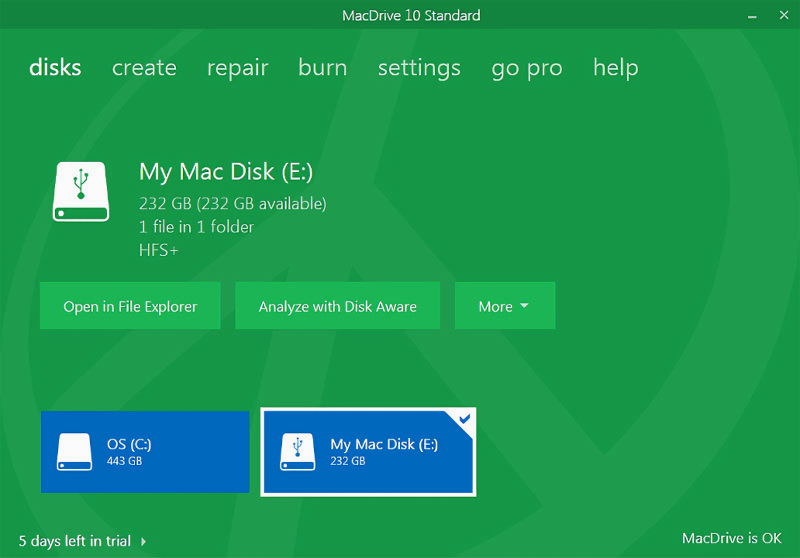
Task: Click the HFS+ file system label
Action: [159, 250]
